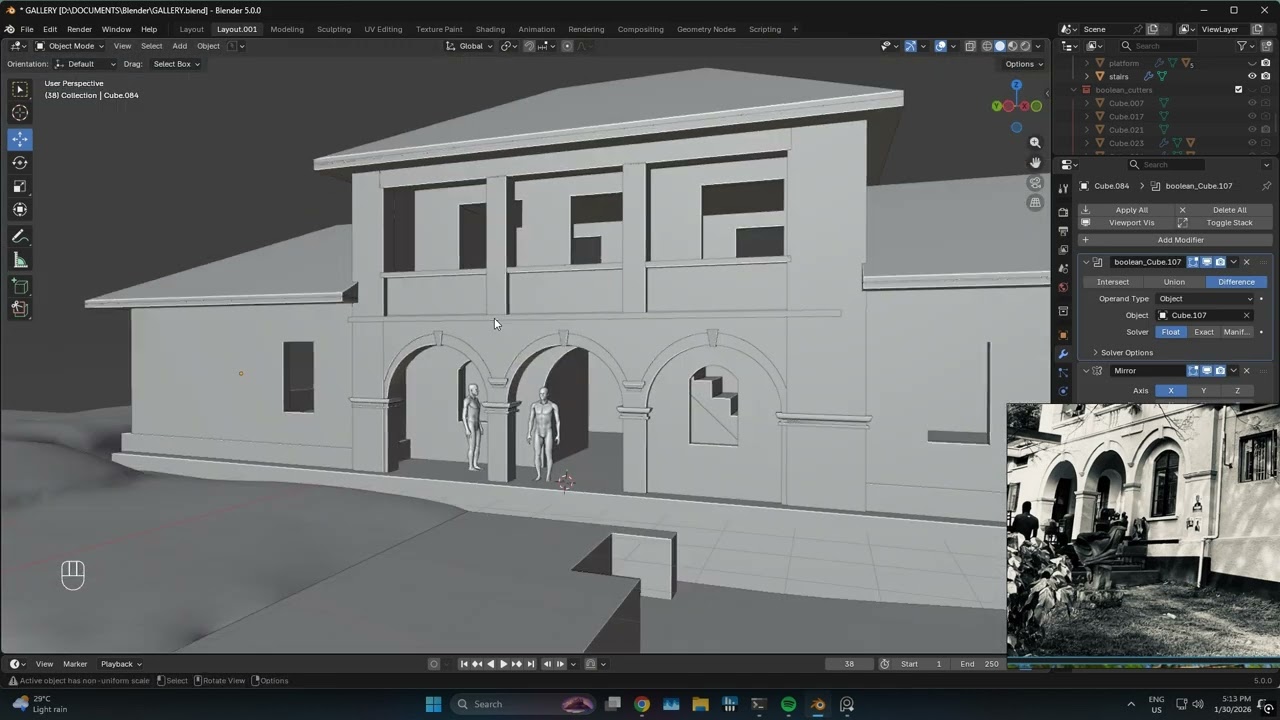Toggle Mirror axis X
Screen dimensions: 1280x720
coord(1171,391)
